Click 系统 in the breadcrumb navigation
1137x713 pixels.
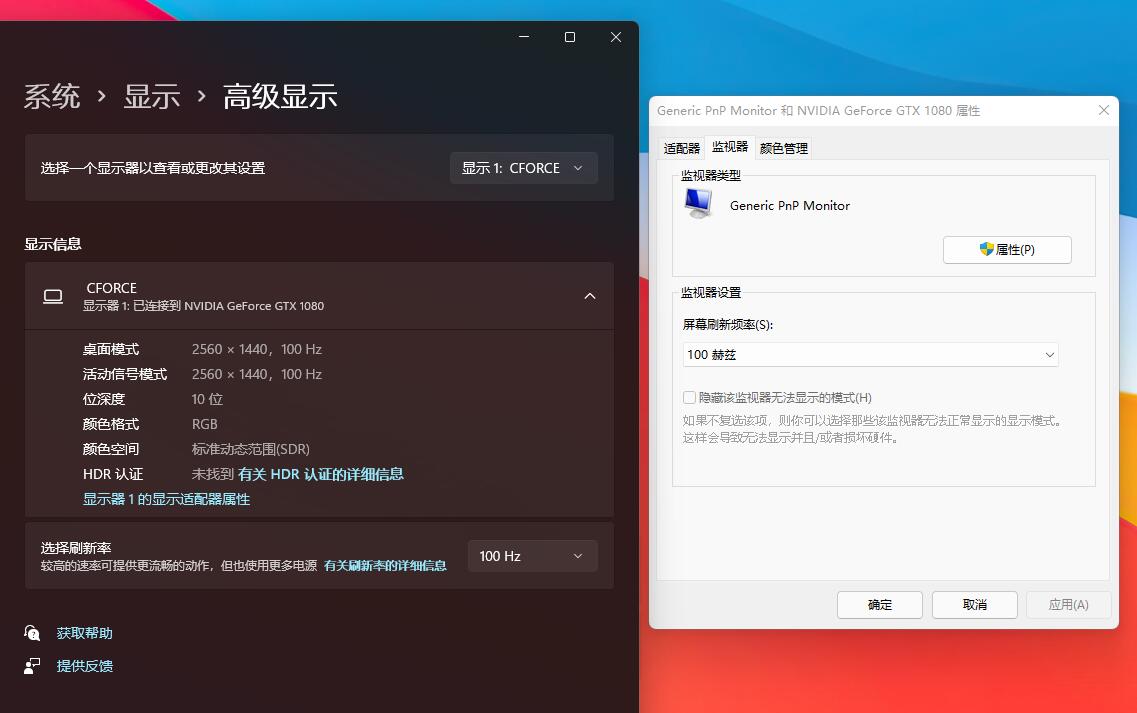pyautogui.click(x=52, y=96)
